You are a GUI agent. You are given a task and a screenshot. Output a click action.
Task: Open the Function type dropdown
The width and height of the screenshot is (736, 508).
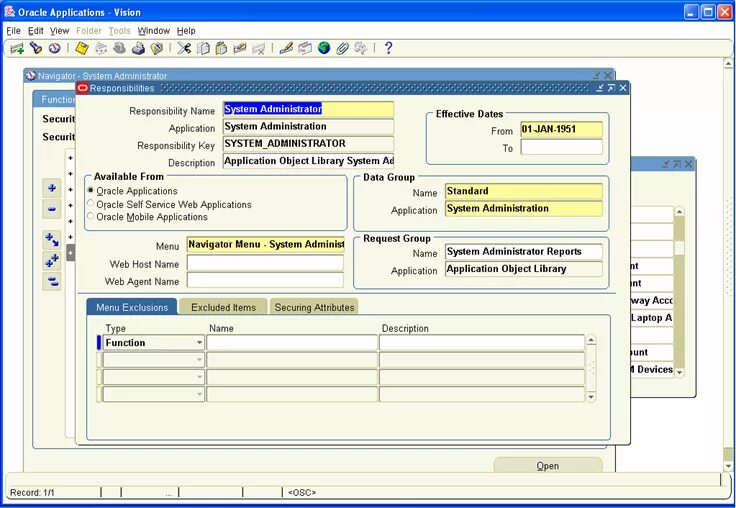(199, 343)
